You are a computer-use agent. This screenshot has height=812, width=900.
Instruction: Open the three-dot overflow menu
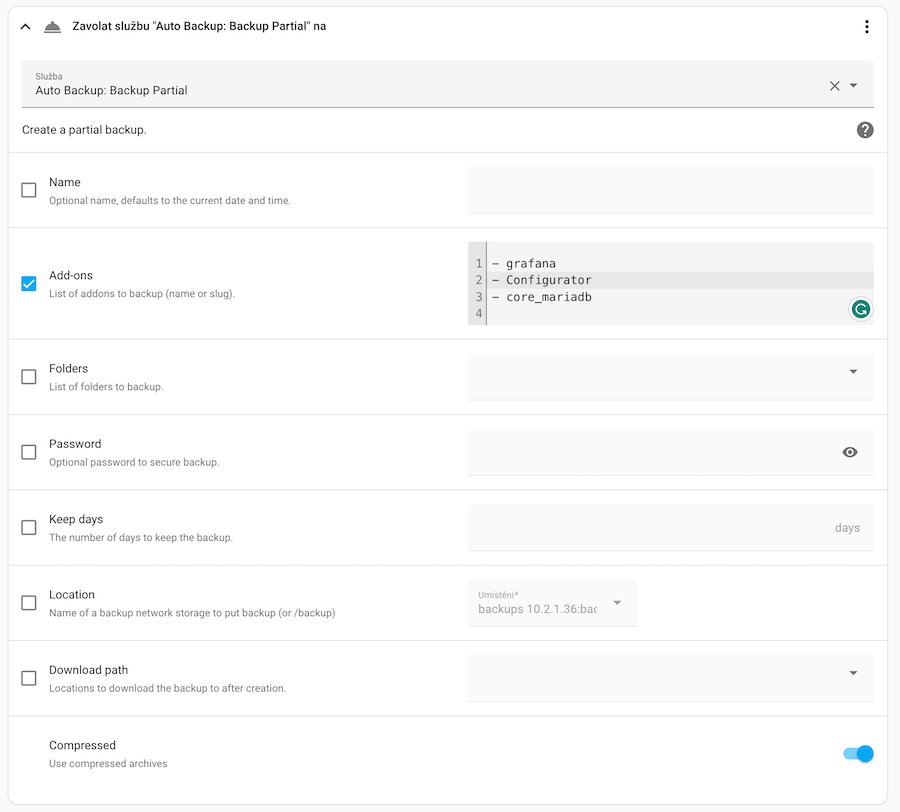[866, 26]
